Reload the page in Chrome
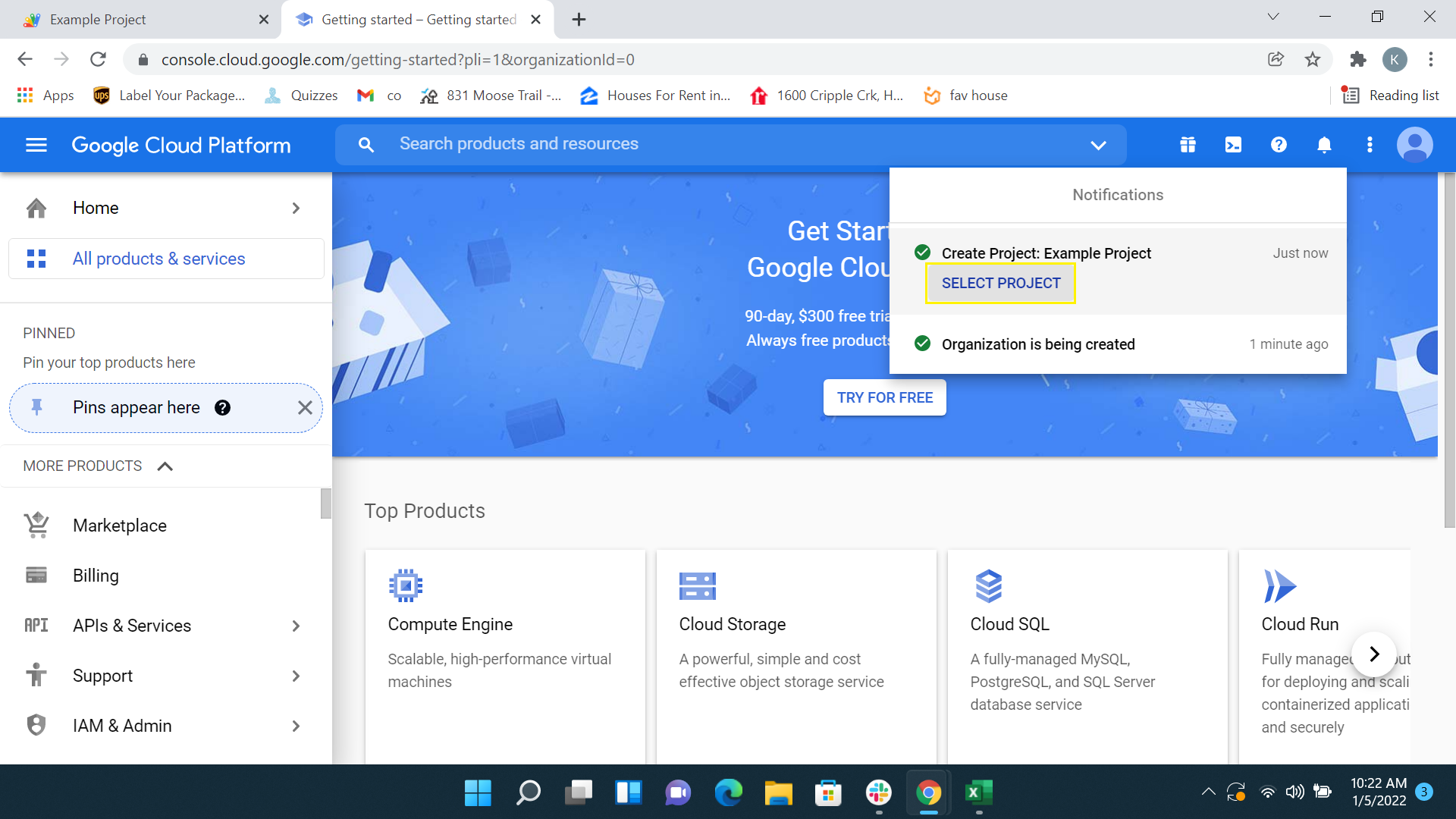1456x819 pixels. (98, 59)
